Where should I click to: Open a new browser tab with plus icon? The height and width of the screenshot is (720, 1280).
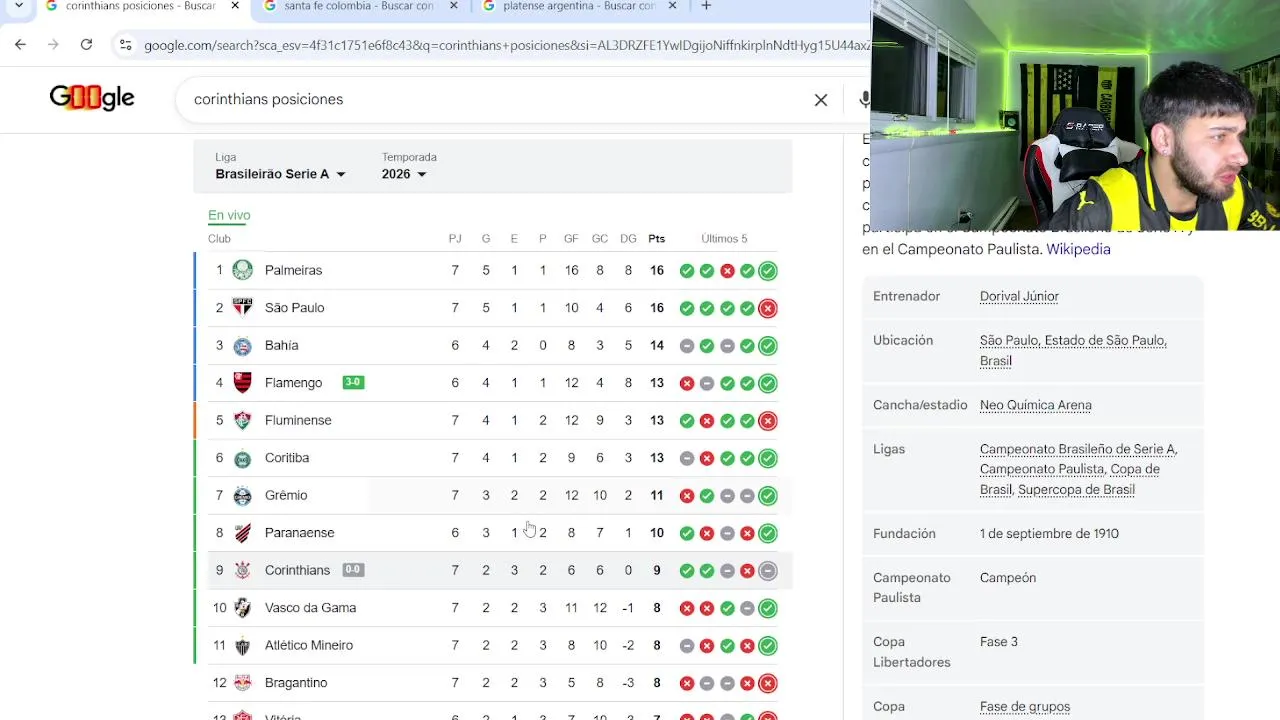[x=706, y=6]
